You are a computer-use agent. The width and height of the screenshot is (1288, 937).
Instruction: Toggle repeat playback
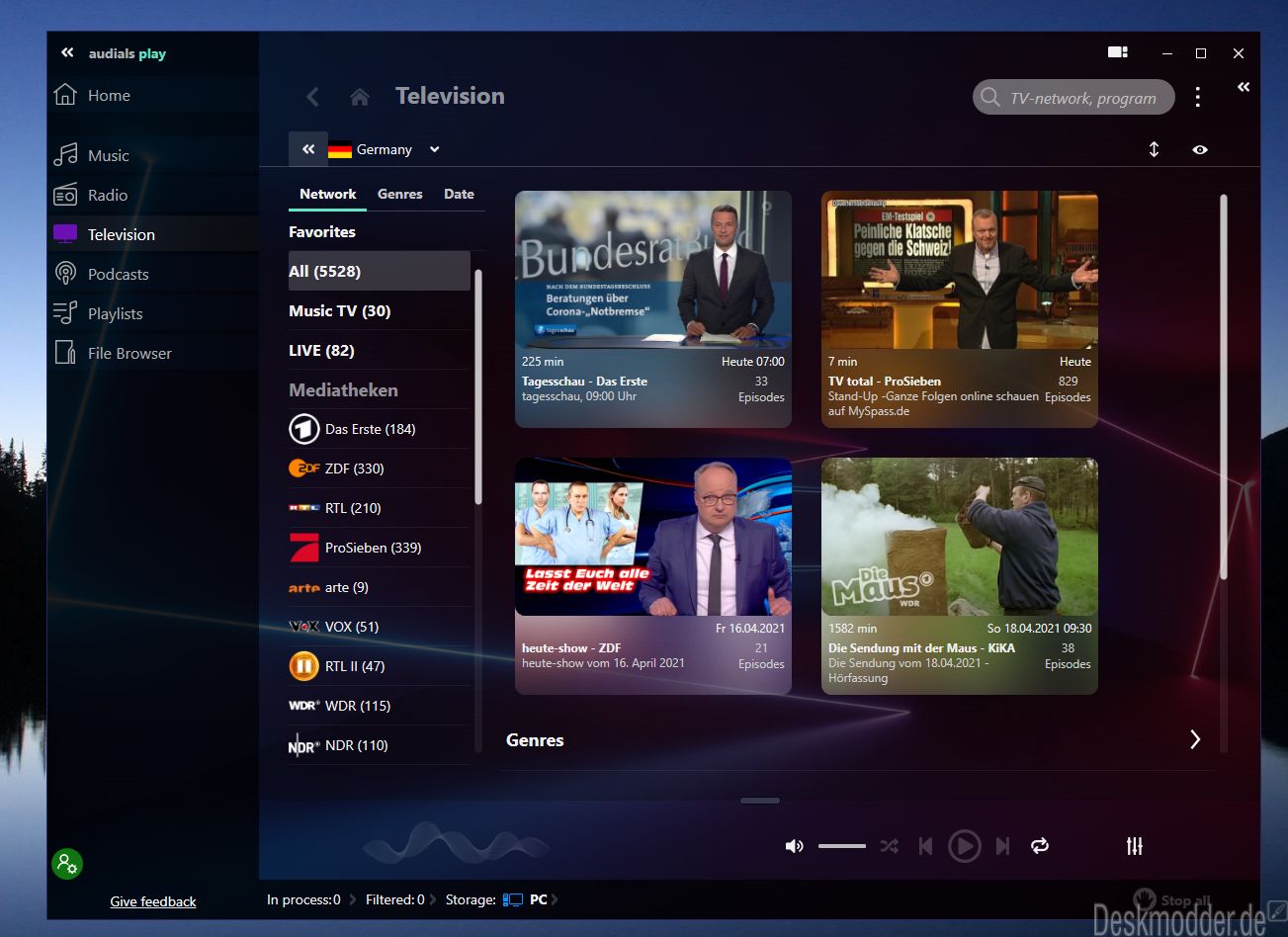(x=1040, y=846)
